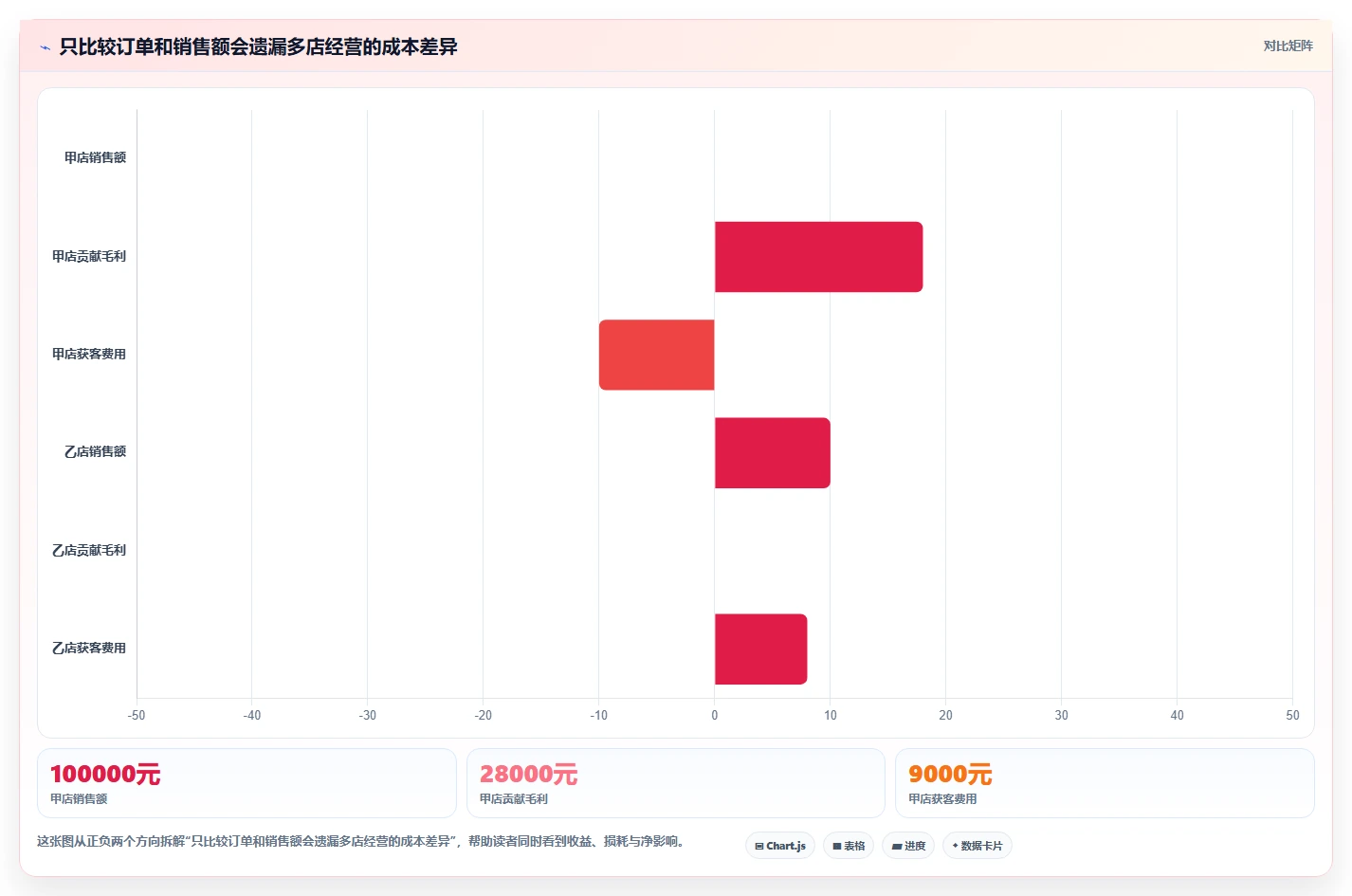The height and width of the screenshot is (896, 1352).
Task: Click the 20 tick on the x-axis
Action: point(945,715)
